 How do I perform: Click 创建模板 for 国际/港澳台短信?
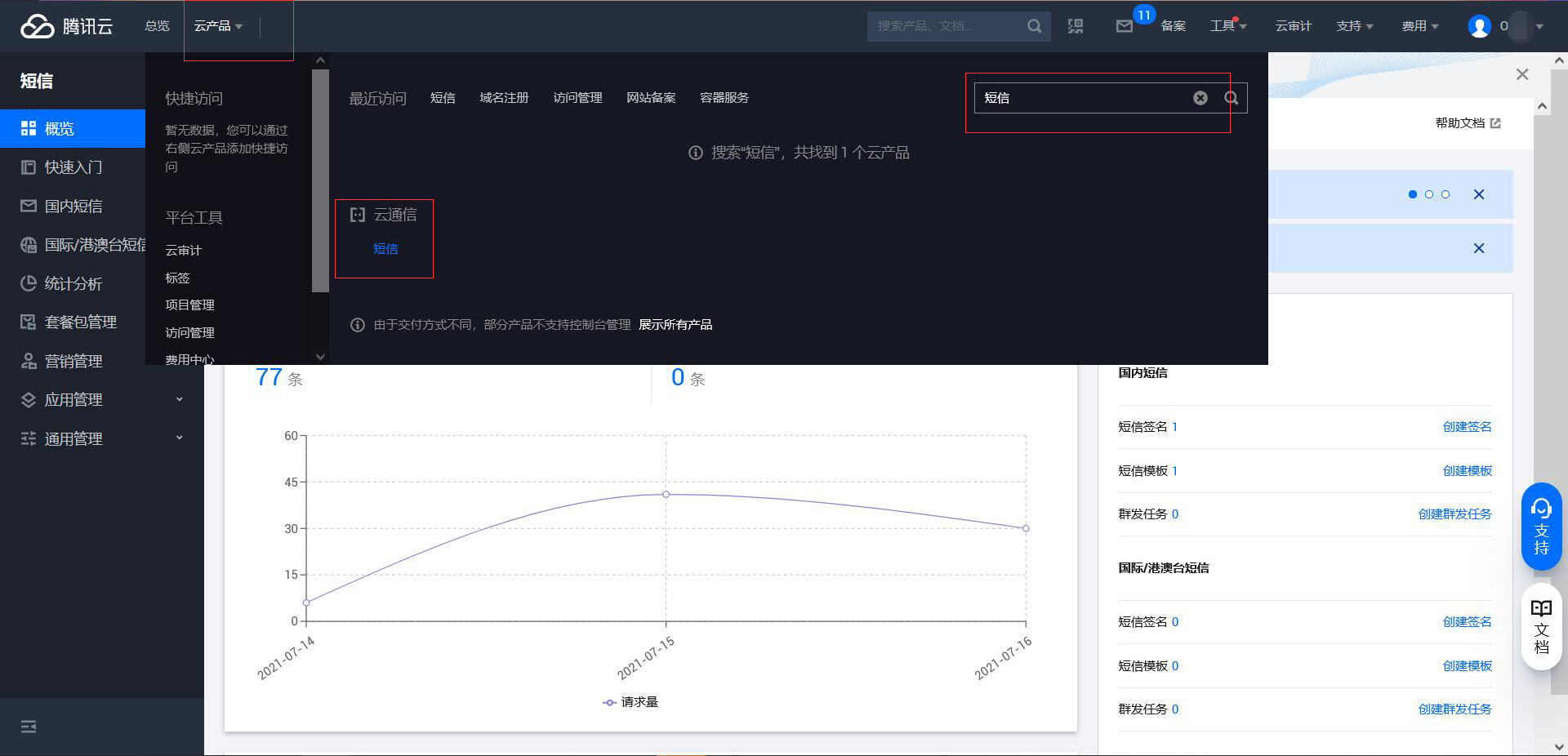[x=1467, y=666]
